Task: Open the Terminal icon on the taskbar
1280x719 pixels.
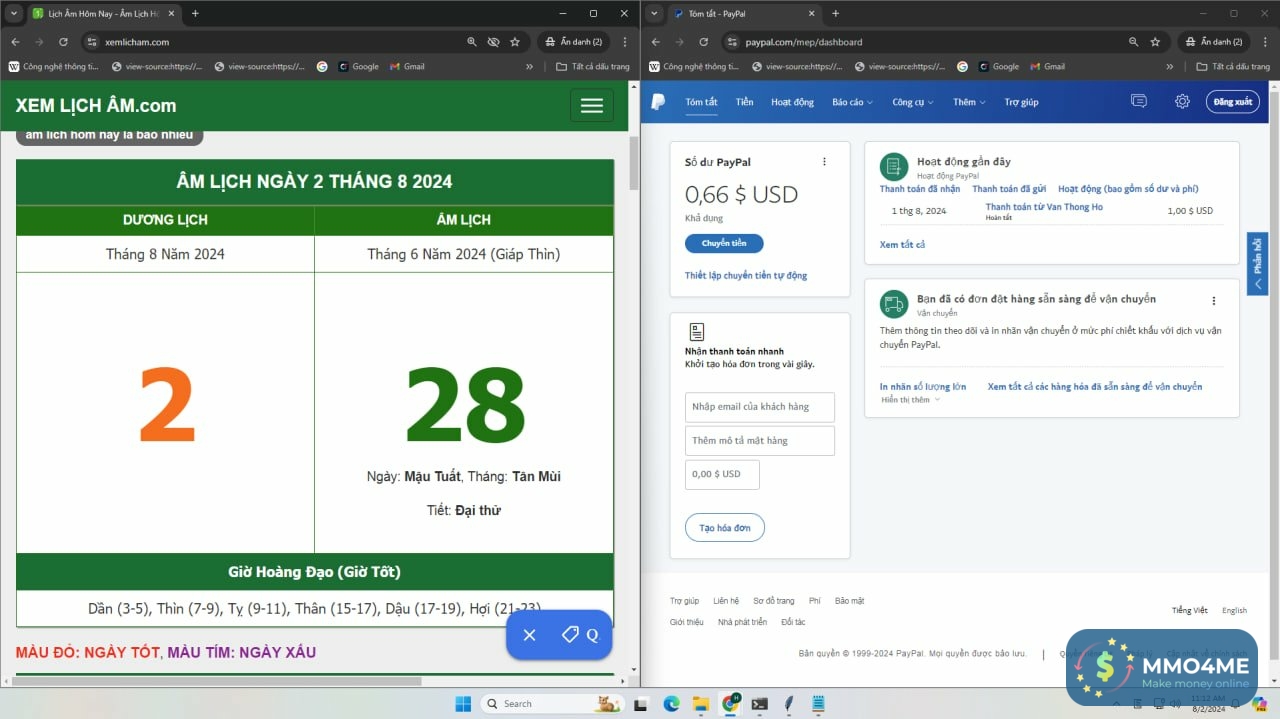Action: [x=760, y=704]
